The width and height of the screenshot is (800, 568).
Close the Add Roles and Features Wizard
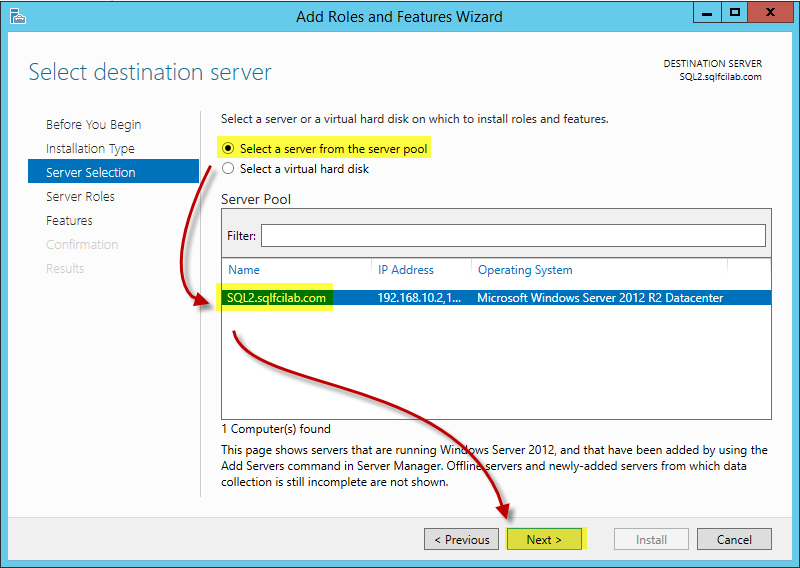coord(770,13)
